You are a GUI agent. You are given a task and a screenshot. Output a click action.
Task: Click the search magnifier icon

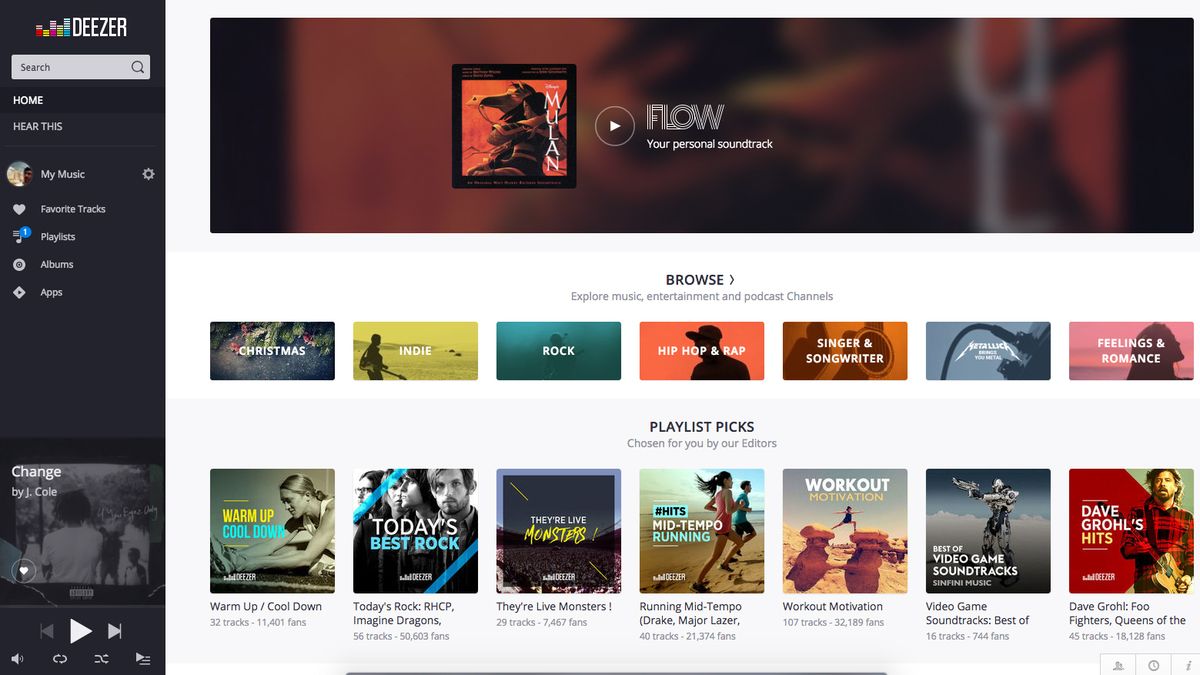[x=137, y=66]
